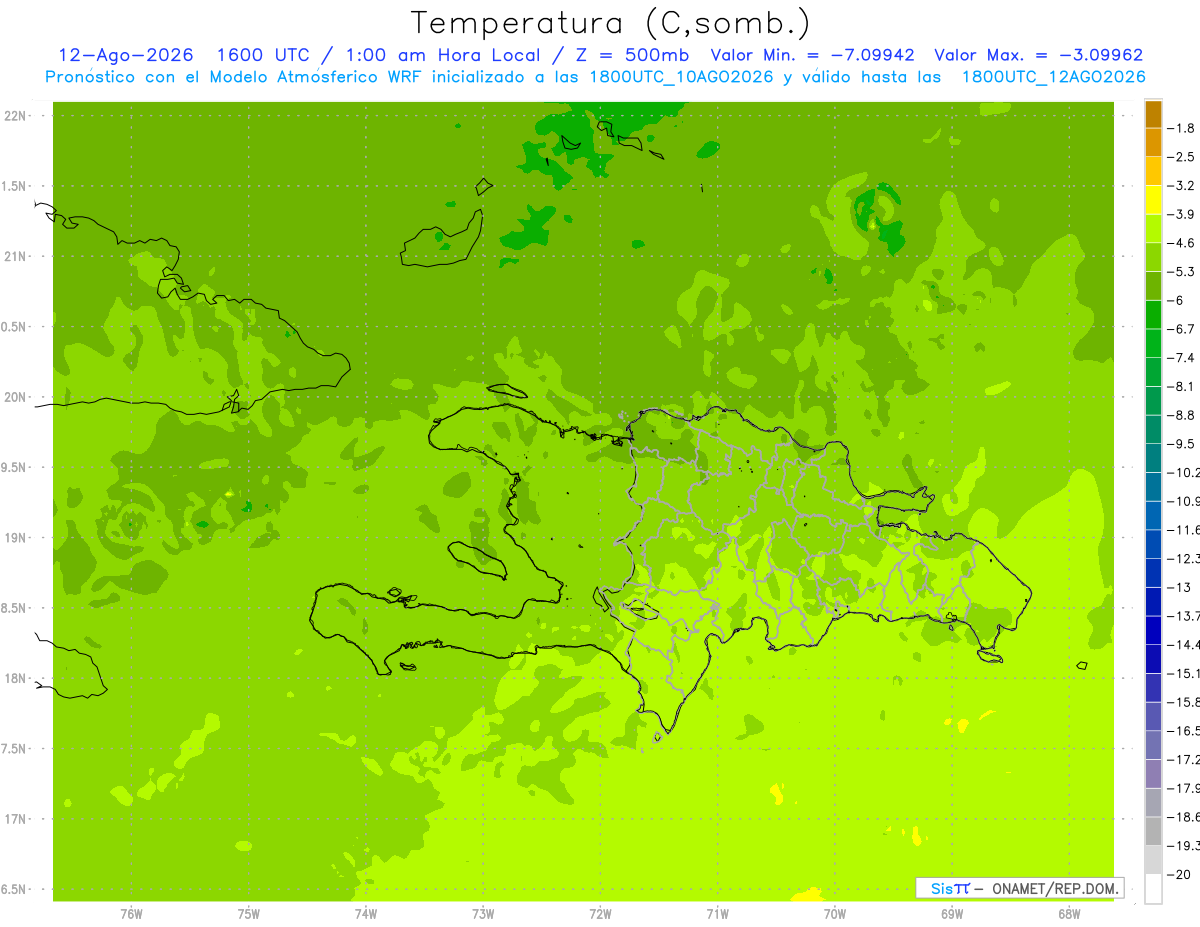Click the yellow swatch between -3.2 and -3.9
Screen dimensions: 1200x927
tap(1153, 200)
